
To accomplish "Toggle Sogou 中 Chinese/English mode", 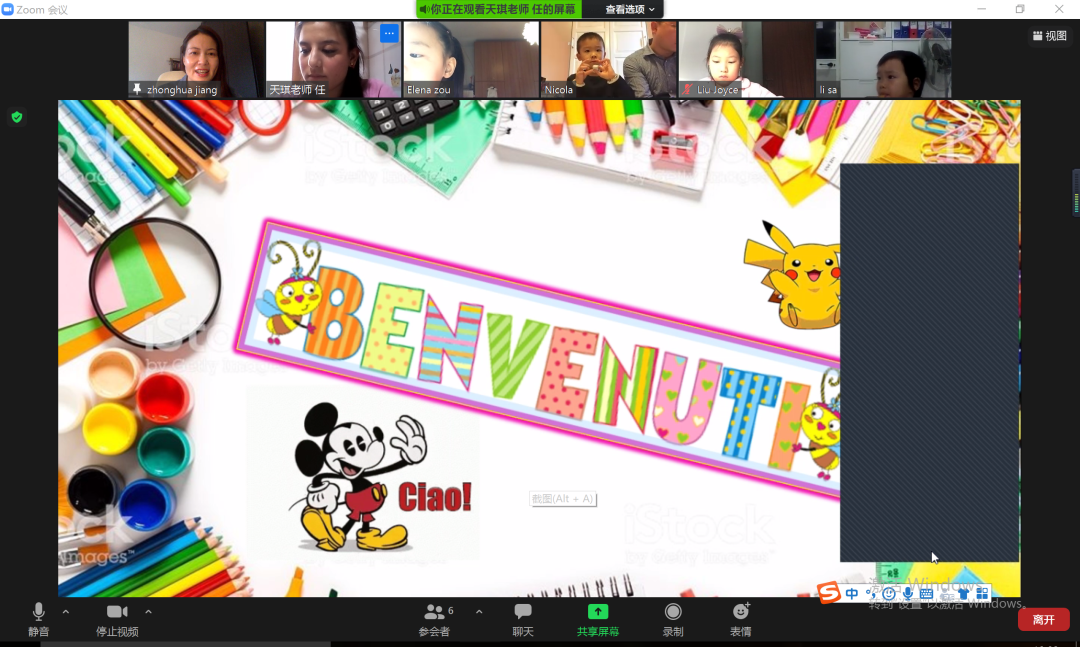I will click(852, 593).
